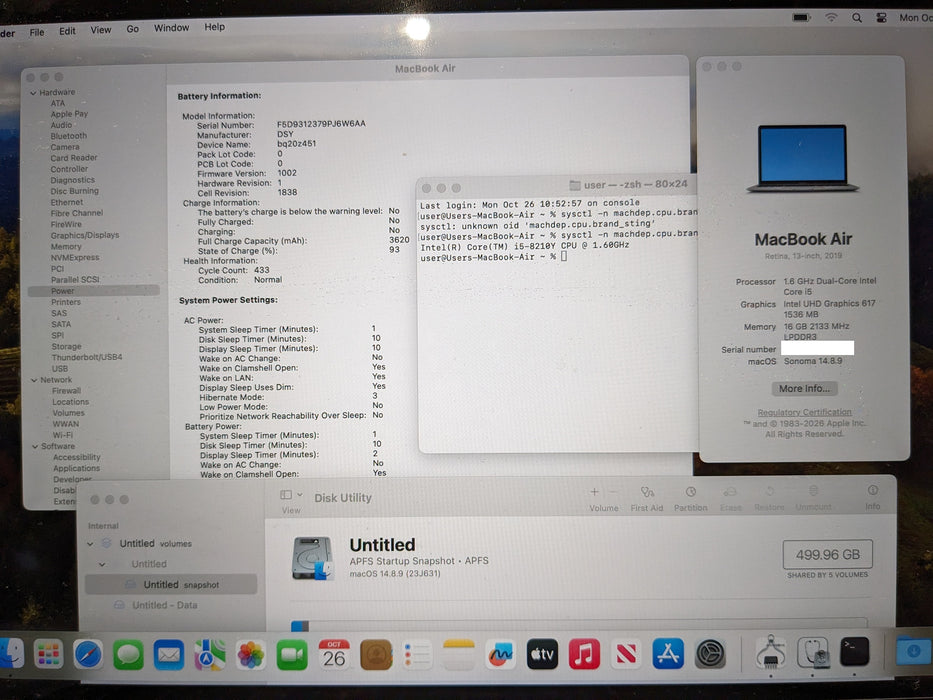
Task: Click battery status icon in menu bar
Action: pyautogui.click(x=801, y=17)
